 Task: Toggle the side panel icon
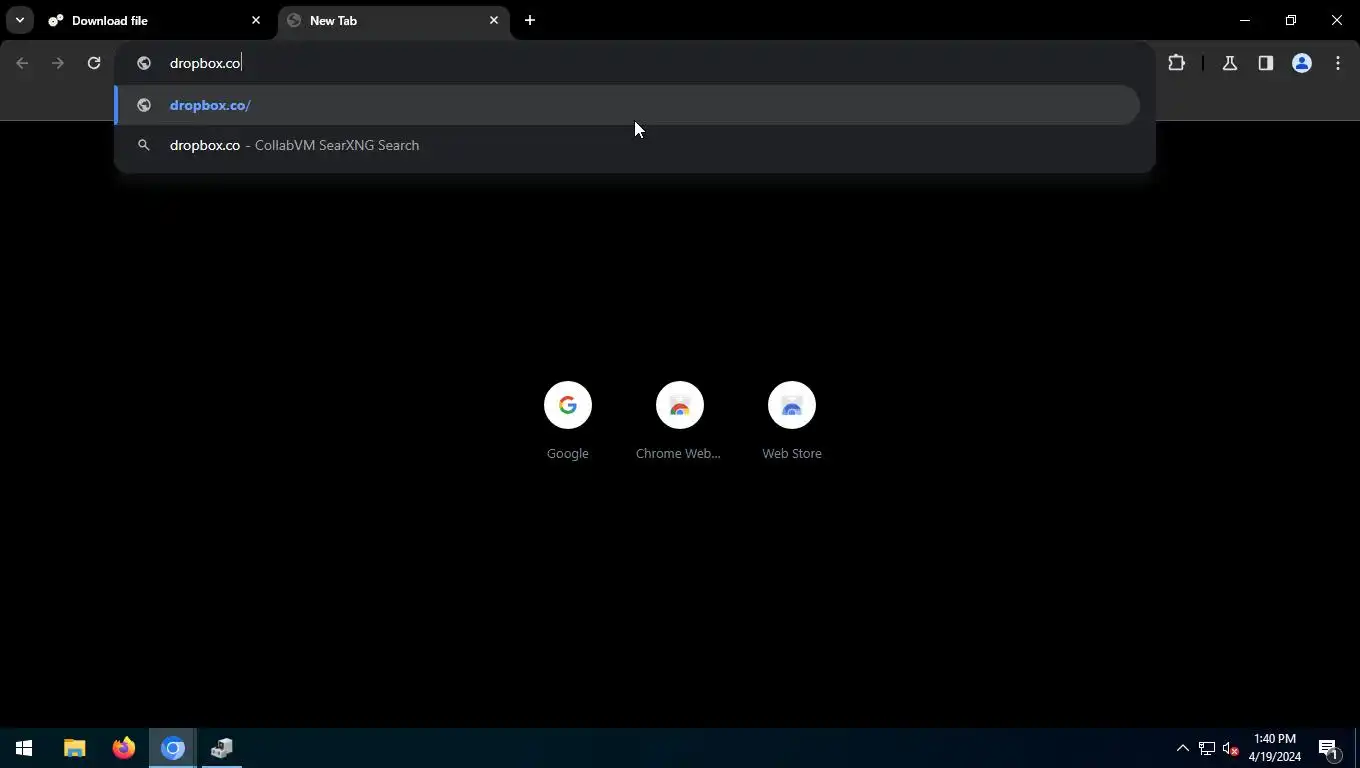point(1266,63)
